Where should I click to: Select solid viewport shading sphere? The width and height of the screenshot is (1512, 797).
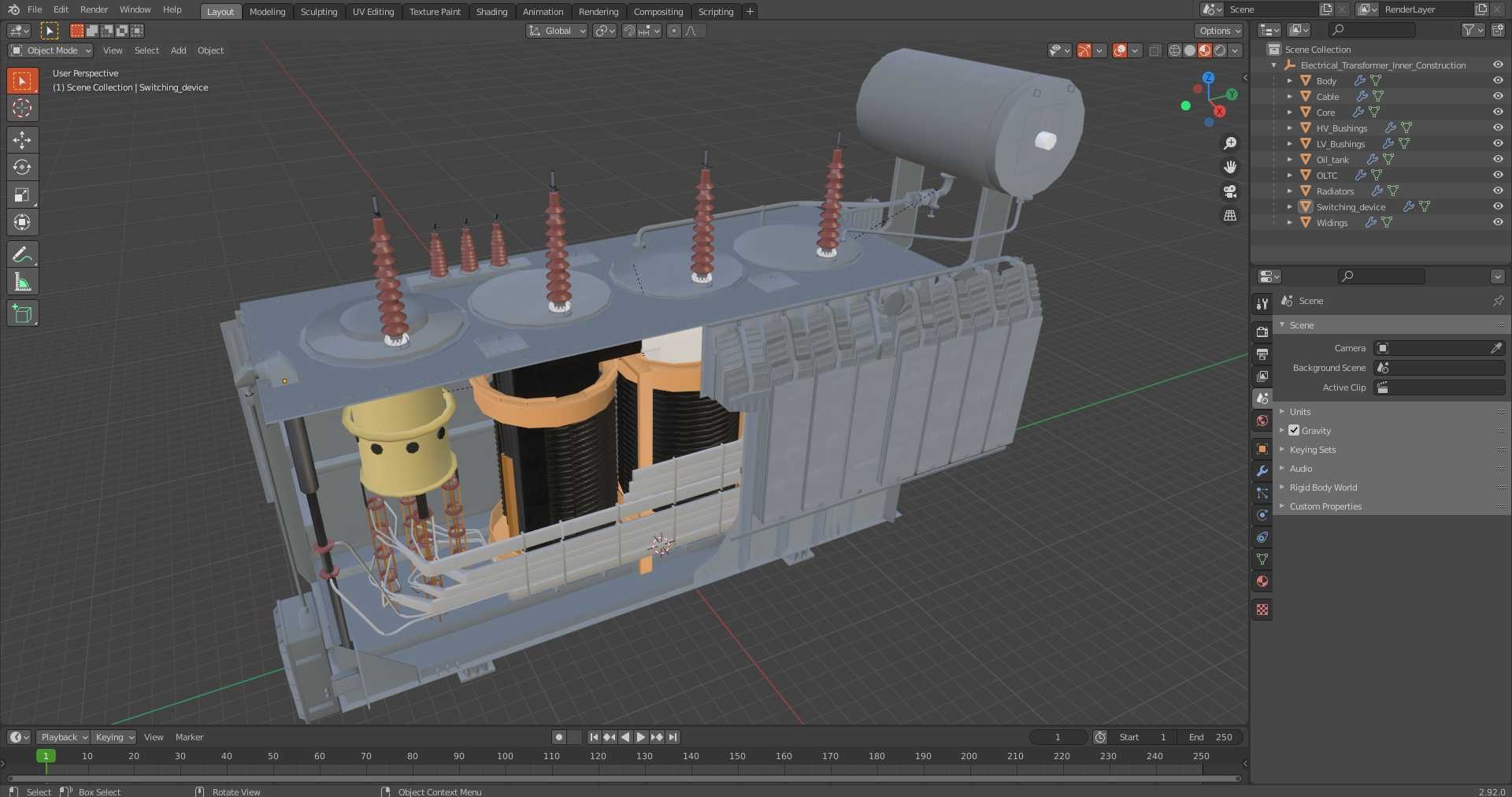[1190, 50]
